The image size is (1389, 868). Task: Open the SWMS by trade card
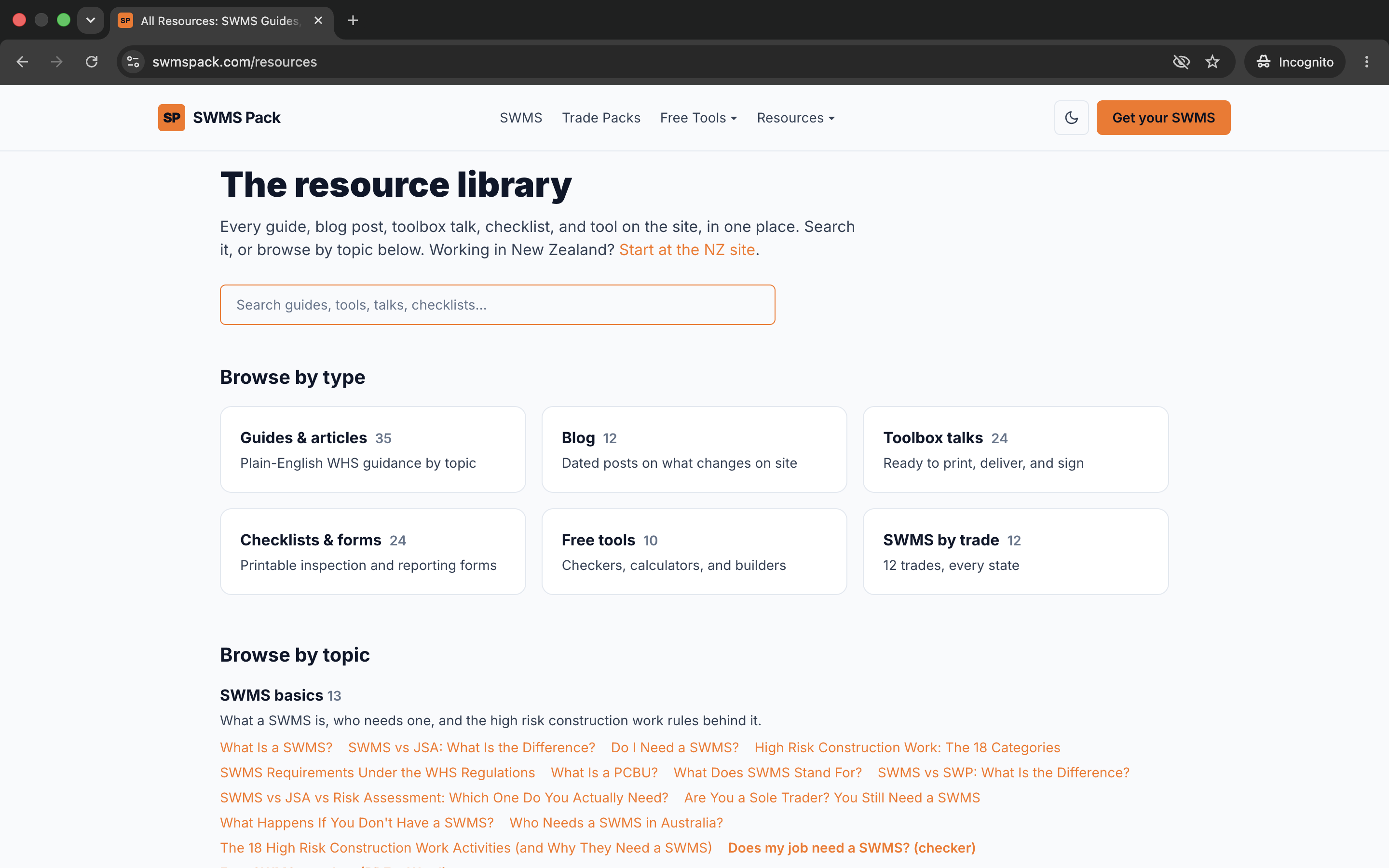(x=1016, y=552)
